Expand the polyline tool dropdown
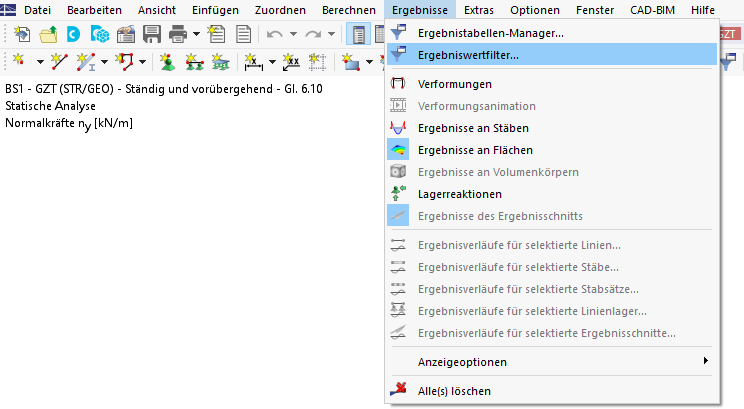Screen dimensions: 744x409 142,62
